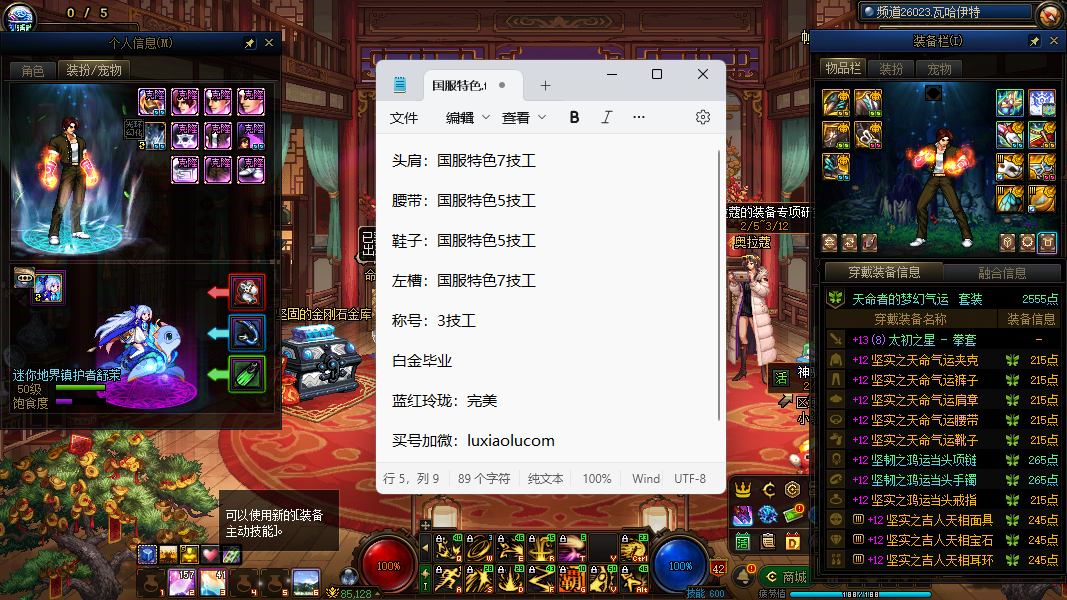Click the red pet equipment slot
Image resolution: width=1067 pixels, height=600 pixels.
pyautogui.click(x=247, y=292)
